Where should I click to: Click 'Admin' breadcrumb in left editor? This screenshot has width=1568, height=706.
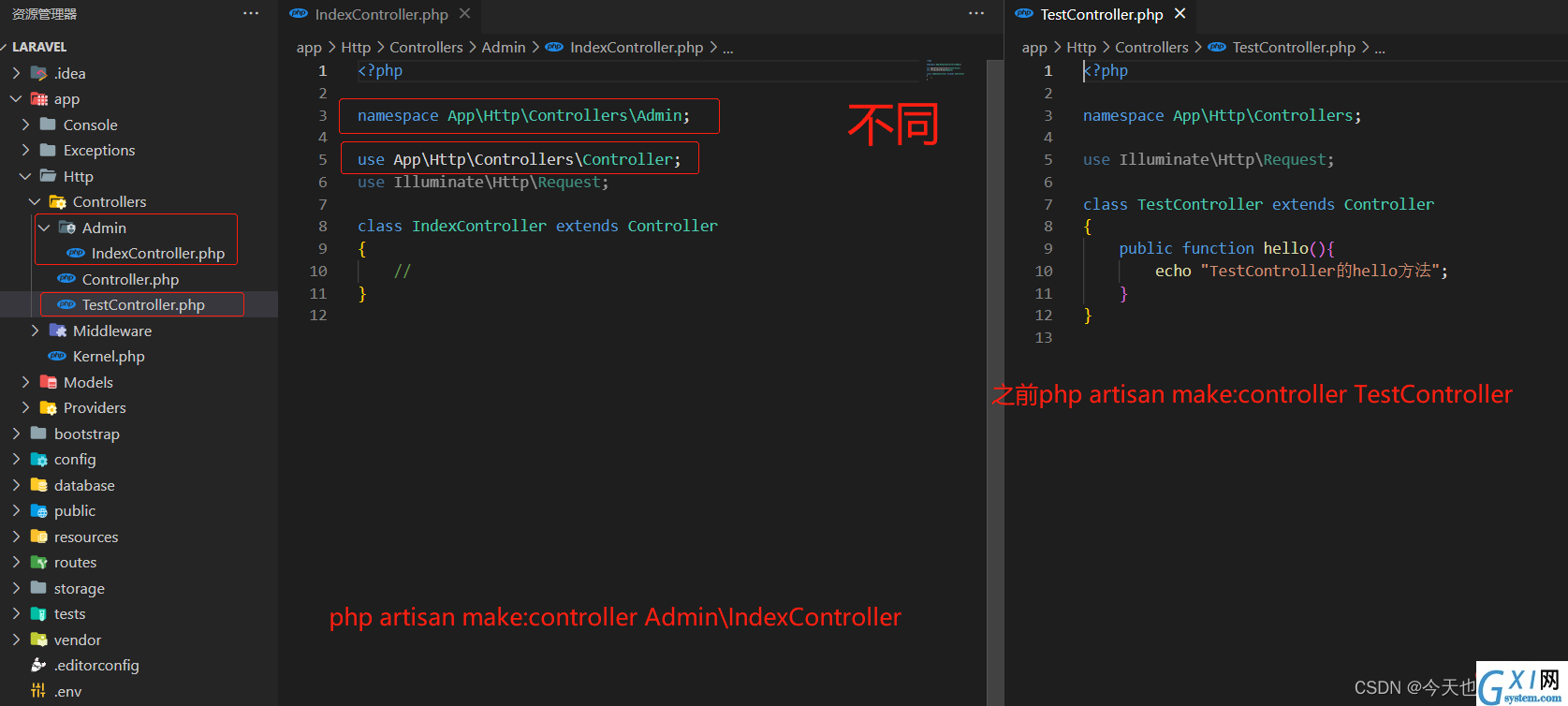point(504,47)
